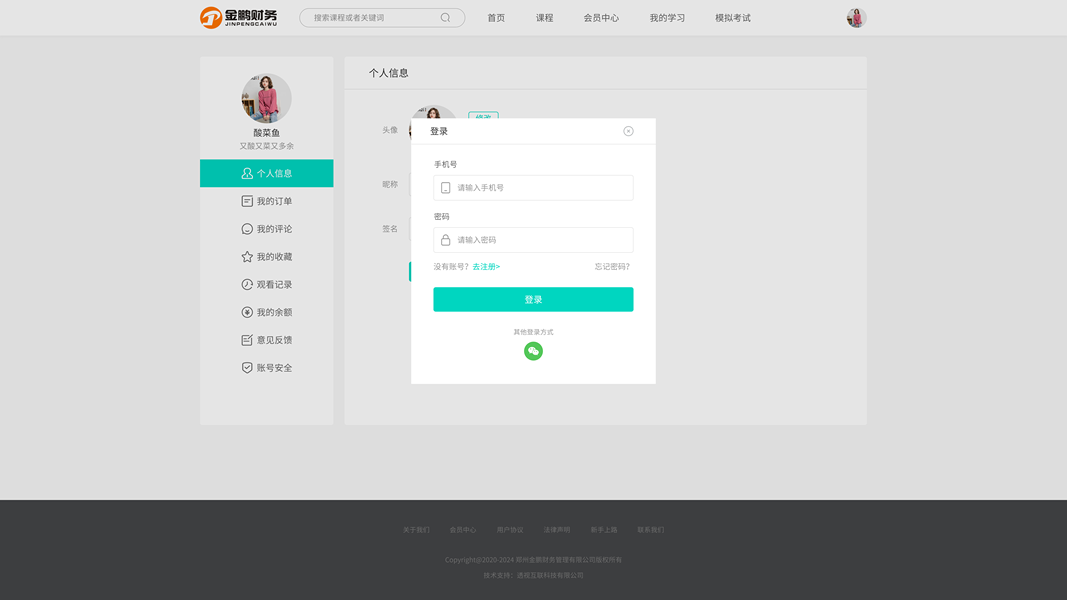The image size is (1067, 600).
Task: Click the Copyright@2020-2024 footer line
Action: point(534,560)
